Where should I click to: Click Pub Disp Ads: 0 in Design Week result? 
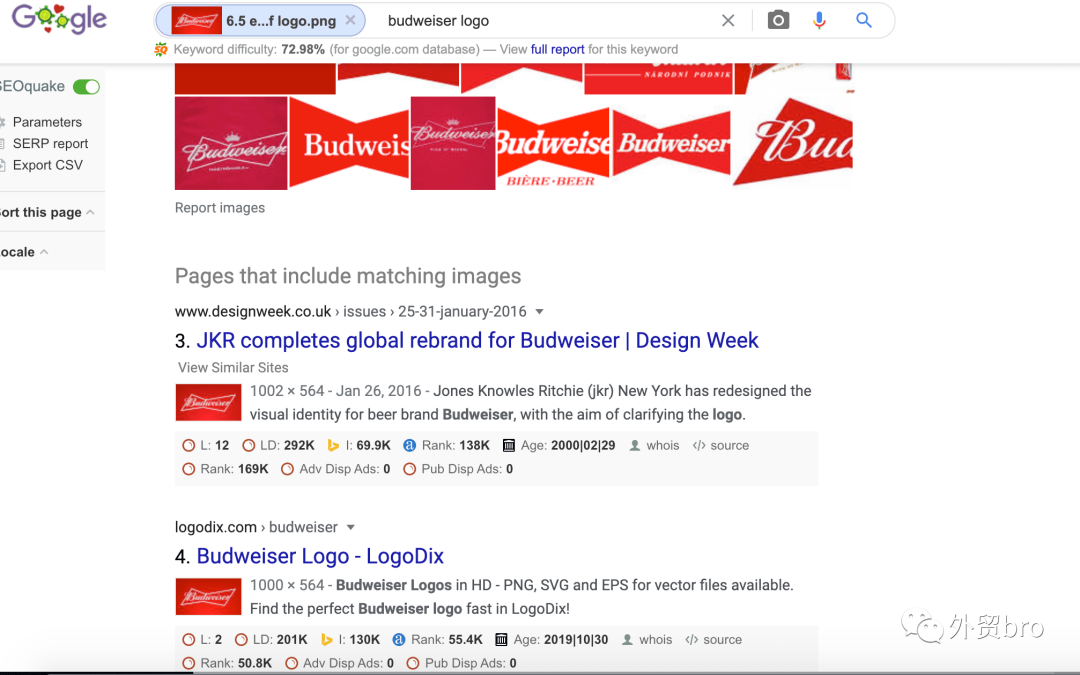pyautogui.click(x=458, y=468)
